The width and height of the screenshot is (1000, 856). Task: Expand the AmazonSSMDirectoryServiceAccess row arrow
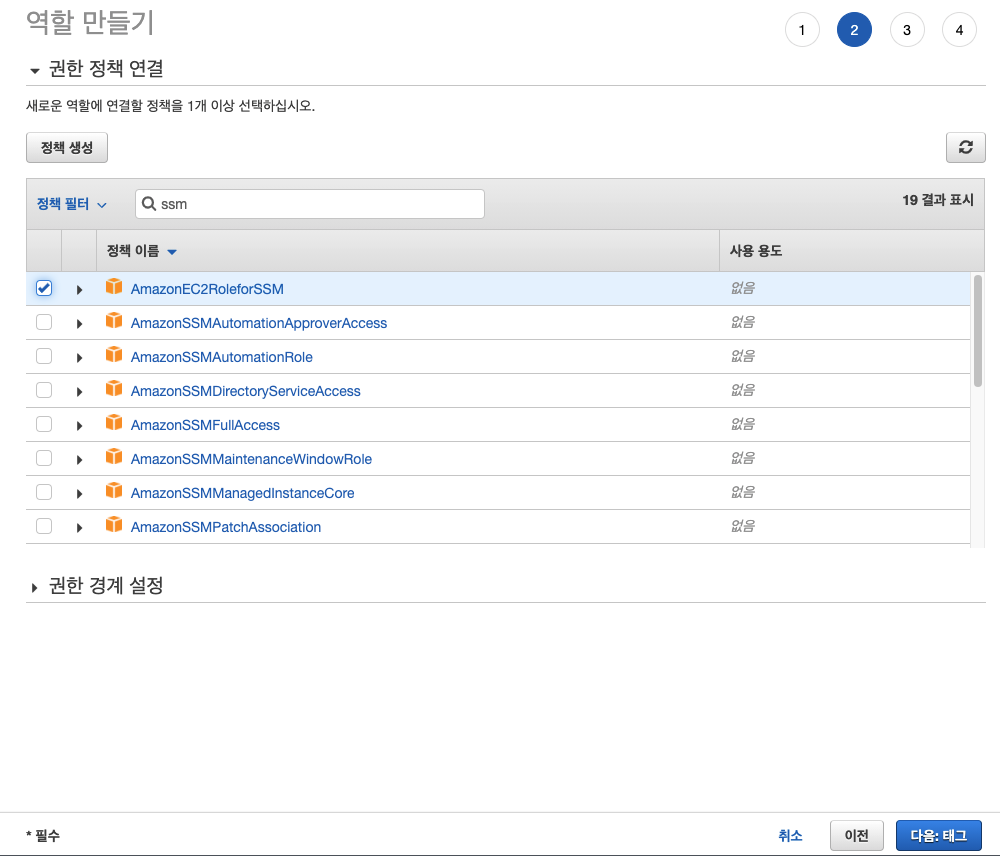[x=79, y=392]
